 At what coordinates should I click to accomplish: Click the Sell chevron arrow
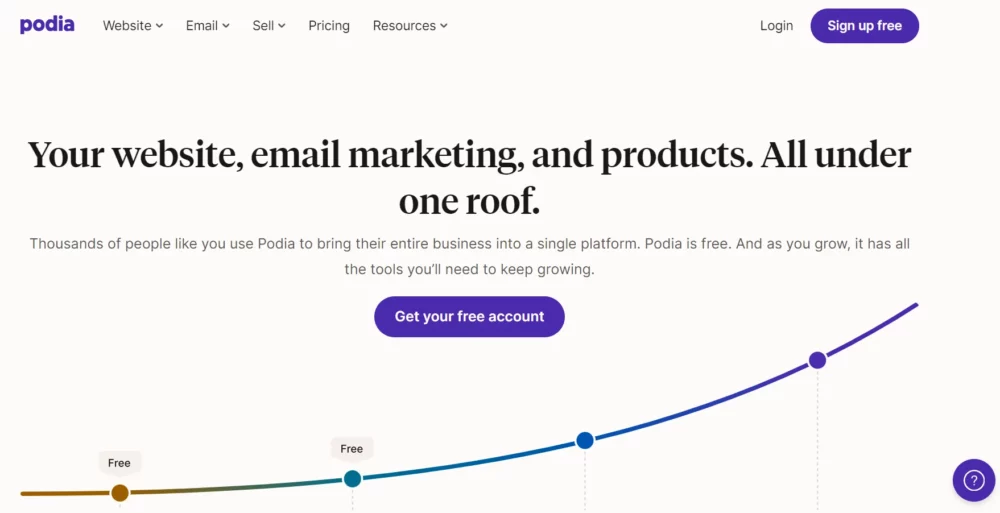[x=282, y=26]
